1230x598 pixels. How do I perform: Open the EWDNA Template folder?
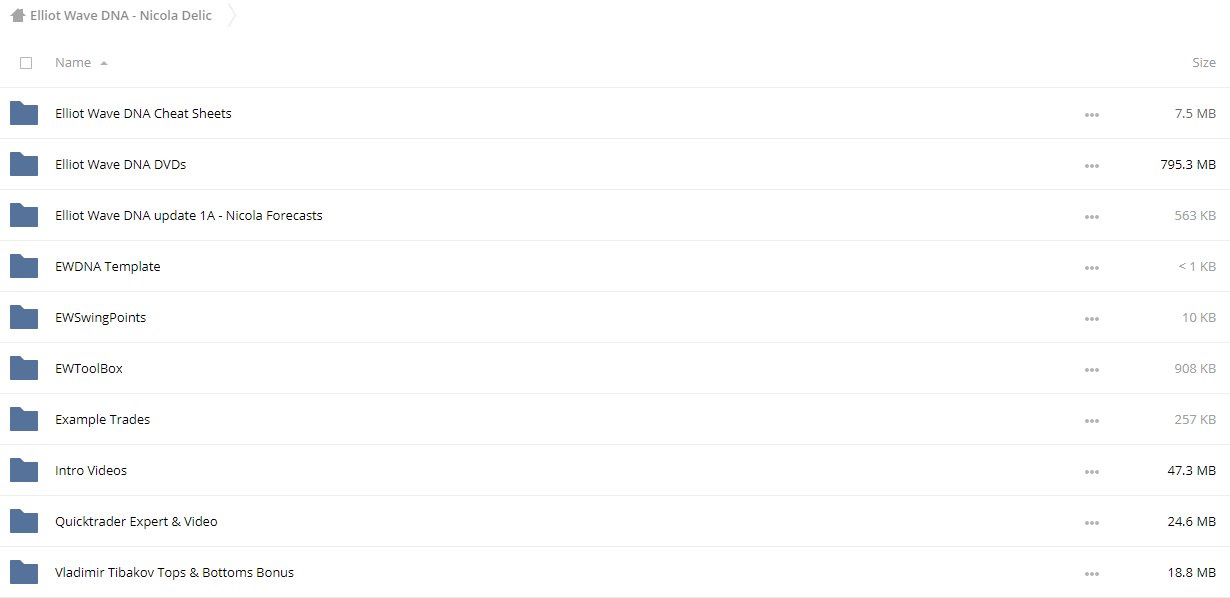pyautogui.click(x=108, y=266)
